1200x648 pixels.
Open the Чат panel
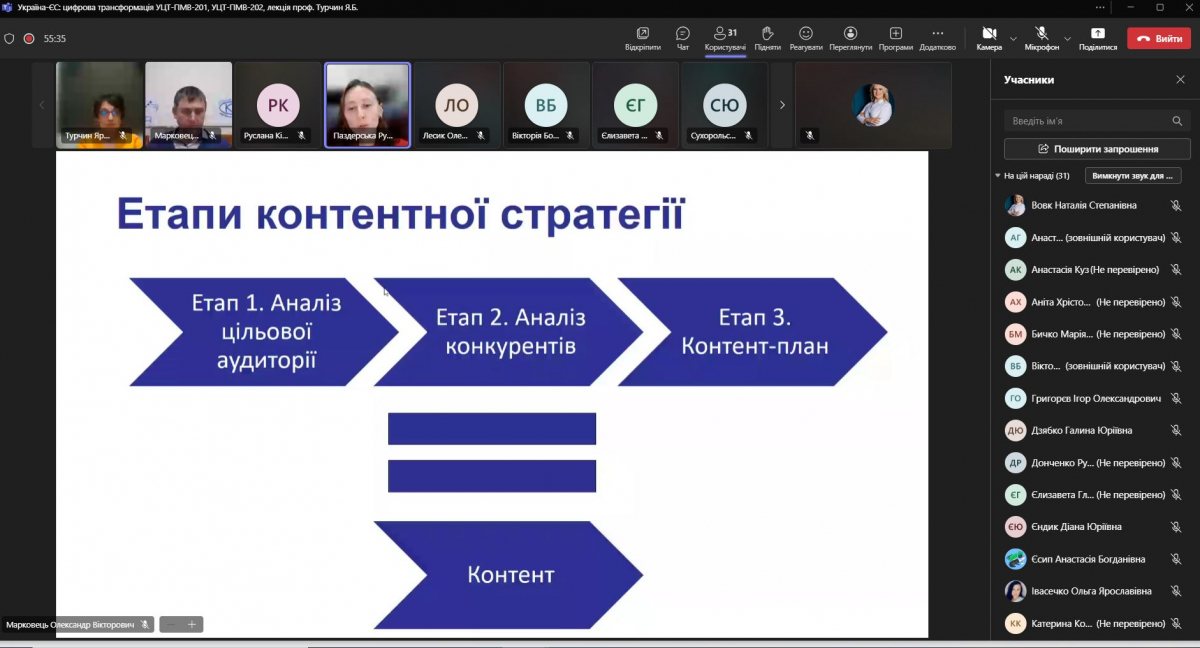pyautogui.click(x=681, y=37)
